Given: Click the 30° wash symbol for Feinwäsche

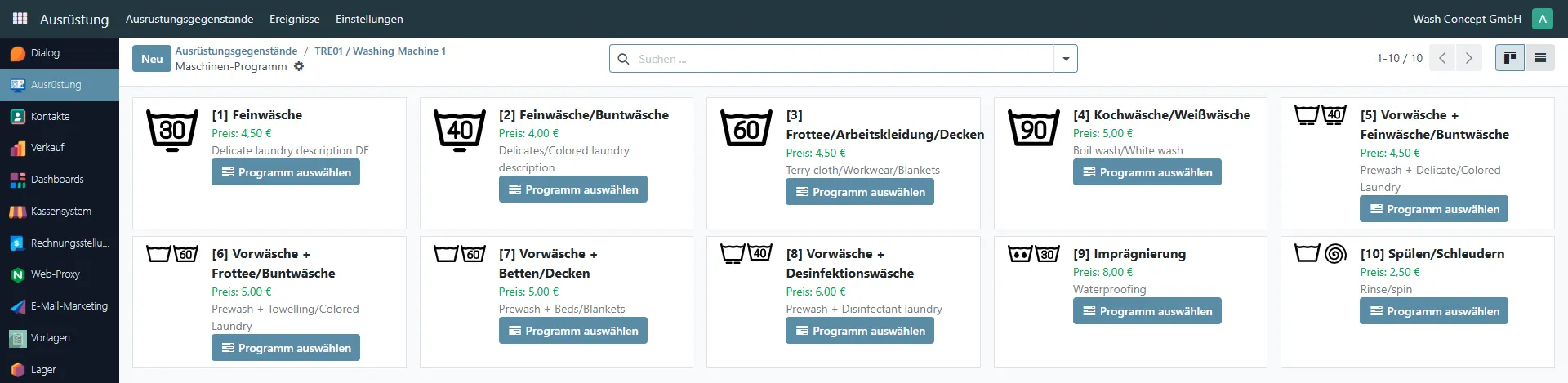Looking at the screenshot, I should tap(171, 131).
